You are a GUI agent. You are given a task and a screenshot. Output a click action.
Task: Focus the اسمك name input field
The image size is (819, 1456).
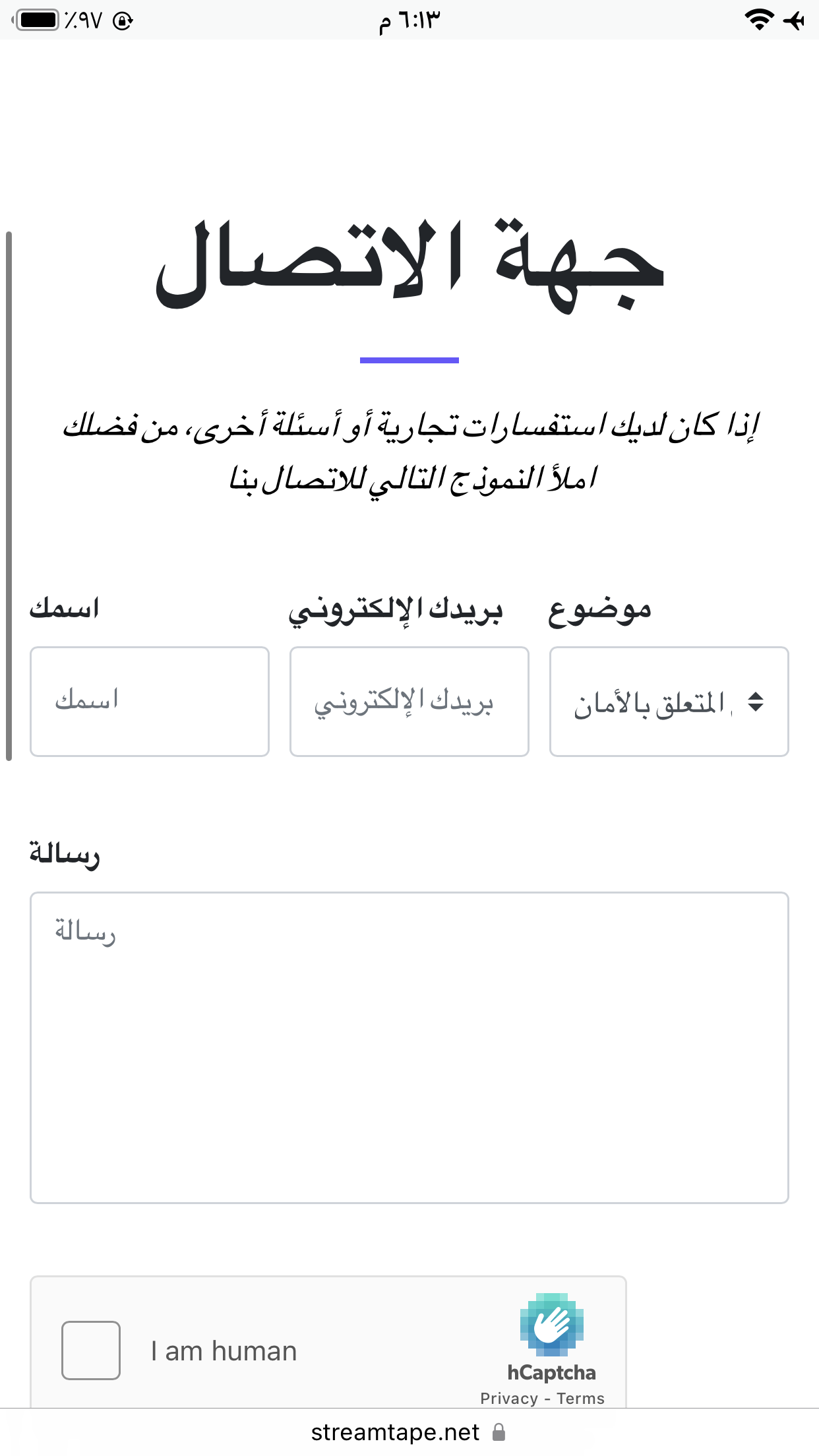pos(150,702)
